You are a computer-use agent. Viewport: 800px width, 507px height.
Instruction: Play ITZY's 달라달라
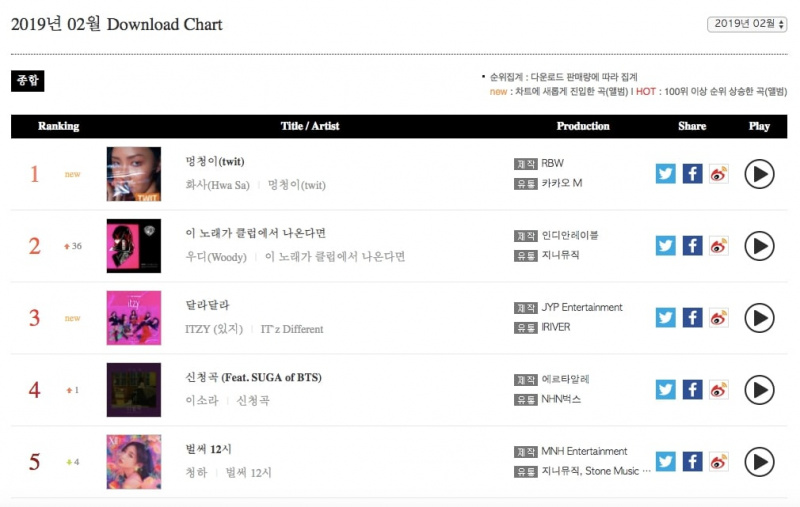pos(759,318)
